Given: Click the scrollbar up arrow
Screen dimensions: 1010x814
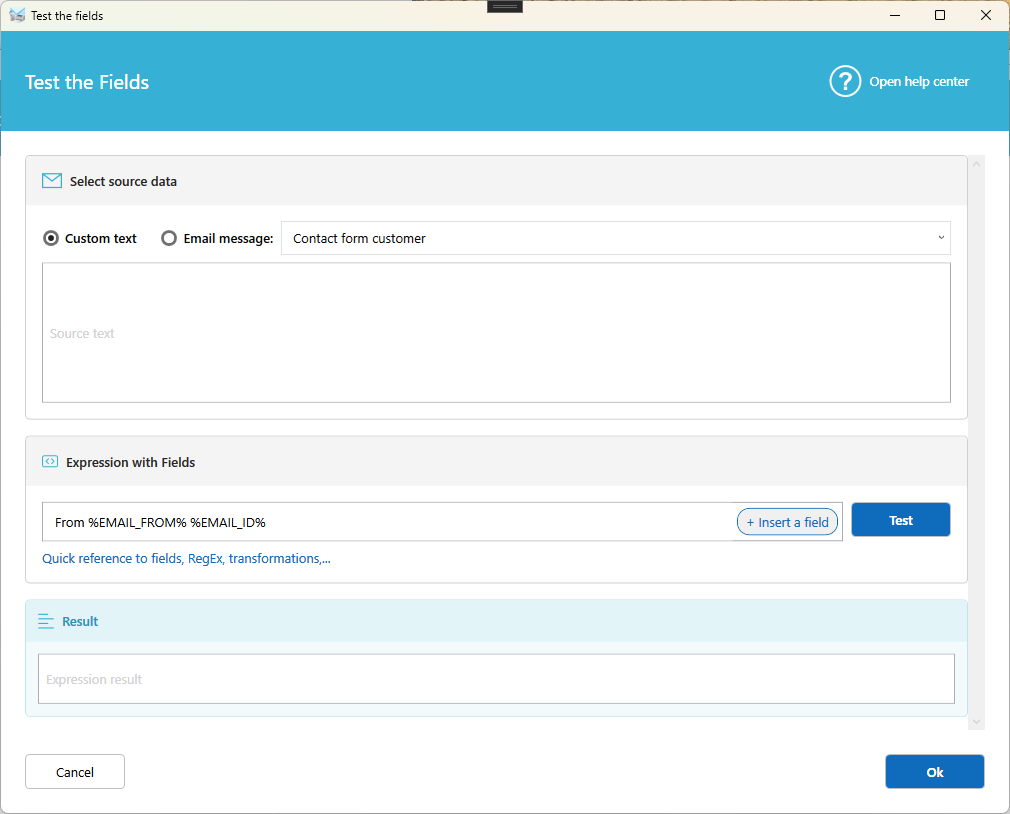Looking at the screenshot, I should [x=977, y=164].
